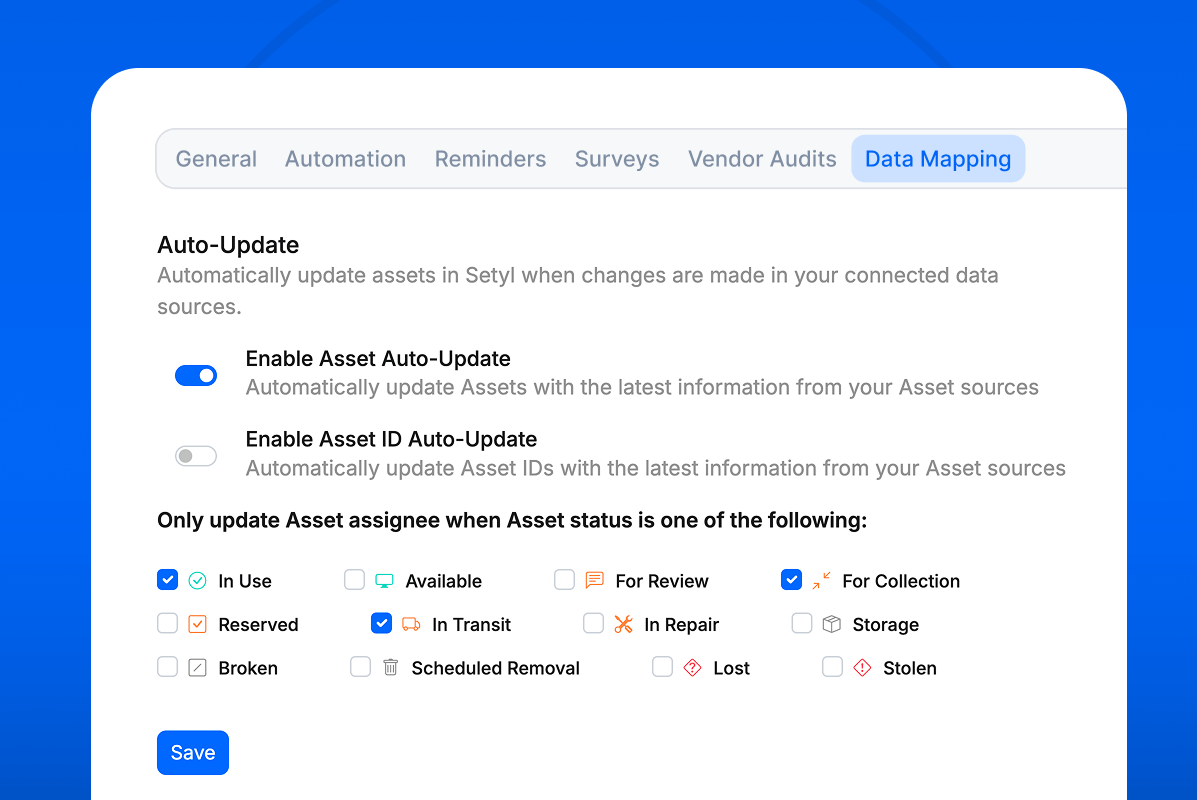The width and height of the screenshot is (1197, 800).
Task: Click the question diamond icon beside Lost
Action: (x=692, y=668)
